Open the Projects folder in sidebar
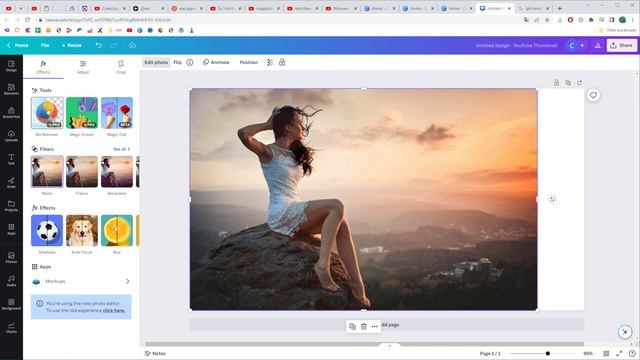This screenshot has width=640, height=360. coord(11,205)
